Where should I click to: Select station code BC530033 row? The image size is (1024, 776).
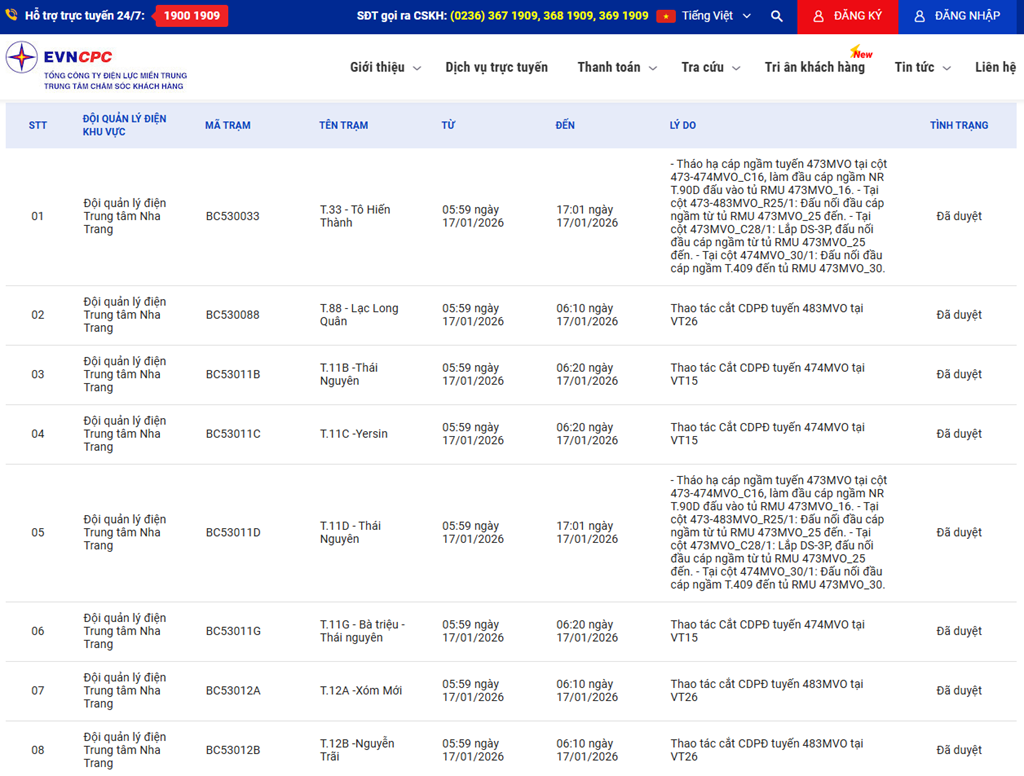click(x=232, y=216)
